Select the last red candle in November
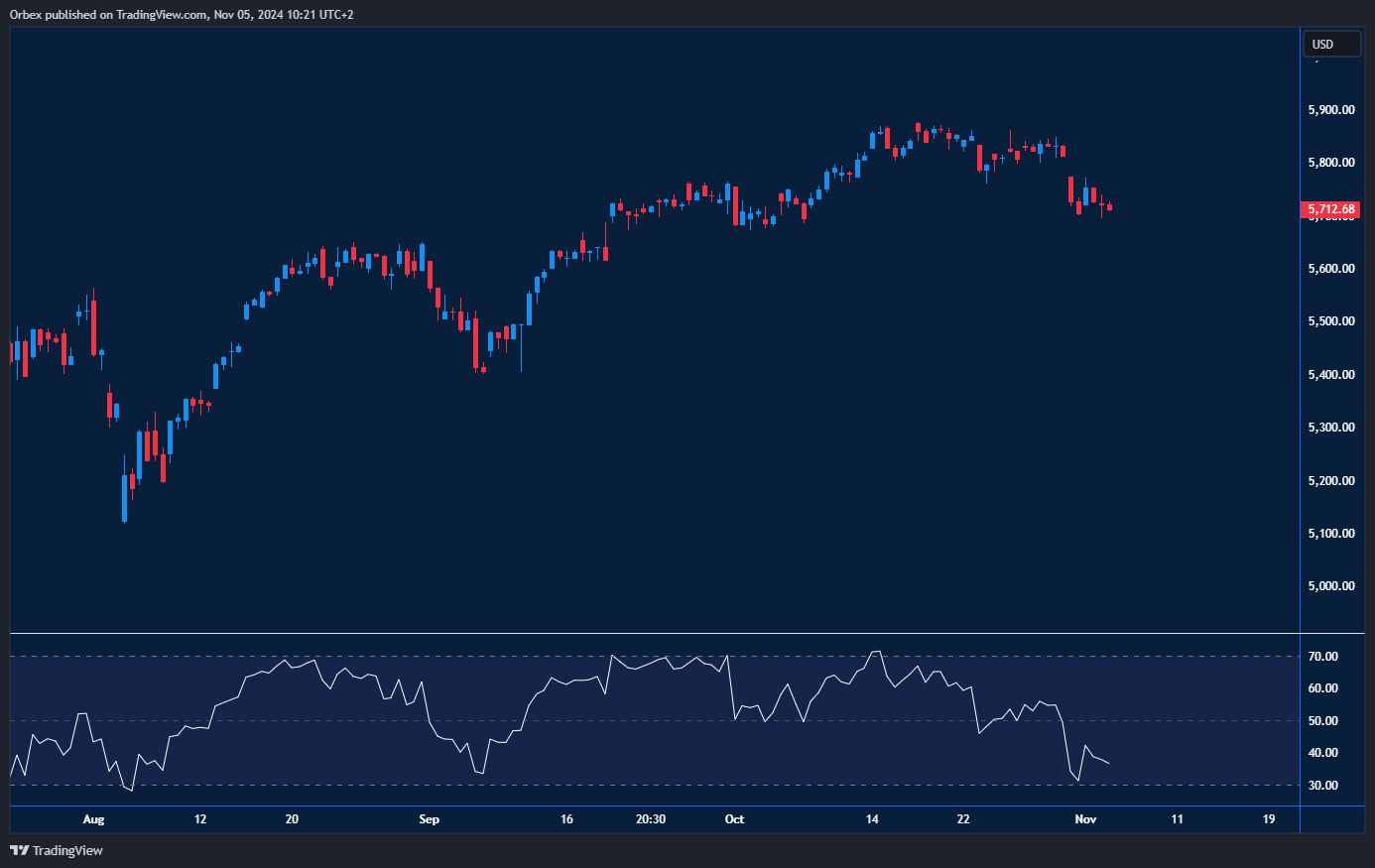Image resolution: width=1375 pixels, height=868 pixels. [1109, 207]
